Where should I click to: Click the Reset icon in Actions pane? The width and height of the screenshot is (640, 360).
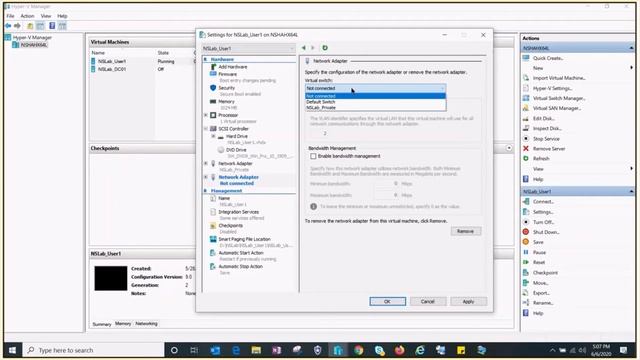(526, 262)
